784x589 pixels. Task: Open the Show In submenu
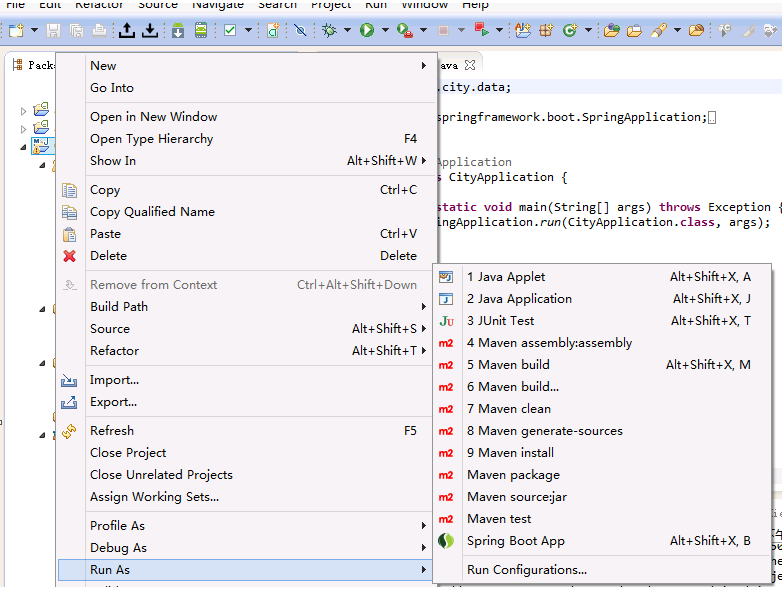click(x=246, y=161)
